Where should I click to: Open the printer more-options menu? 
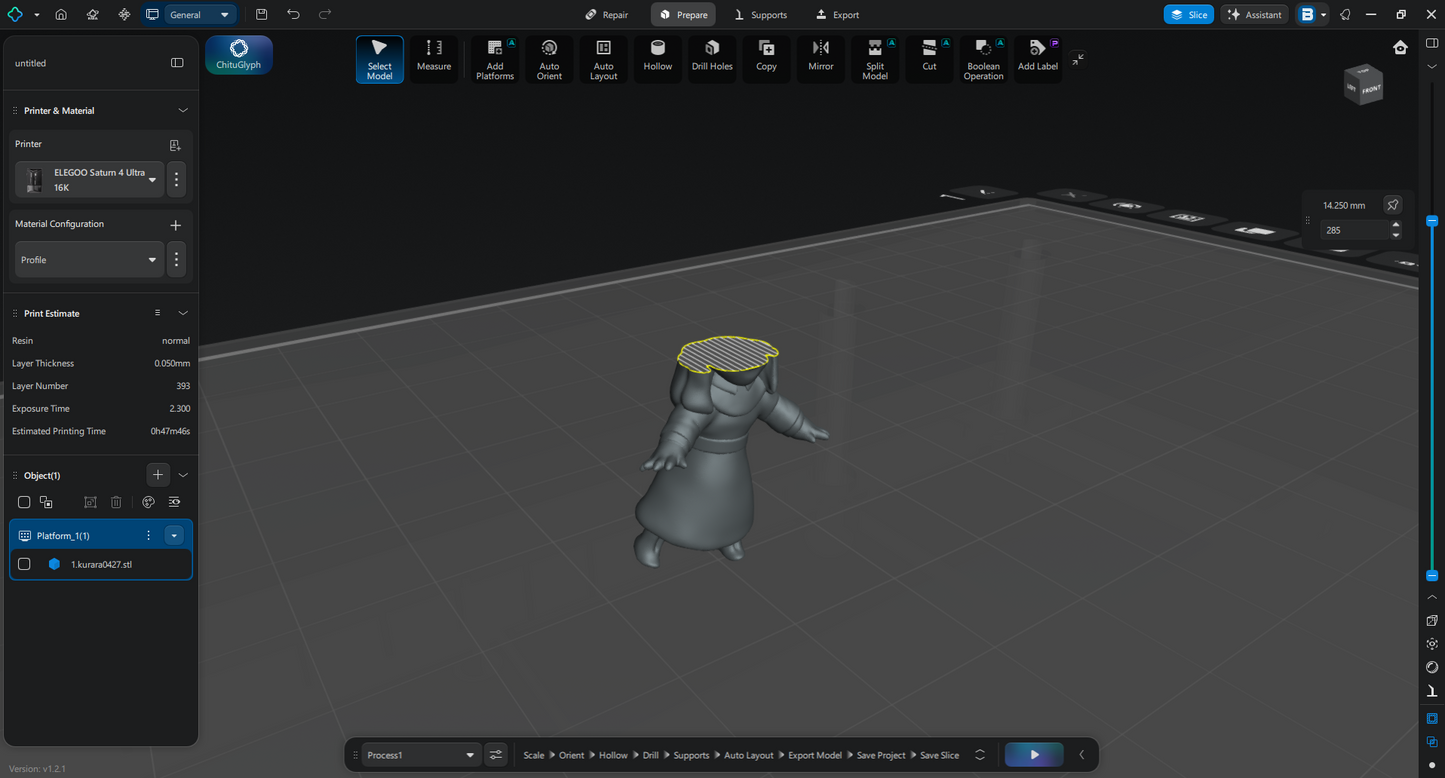click(176, 180)
